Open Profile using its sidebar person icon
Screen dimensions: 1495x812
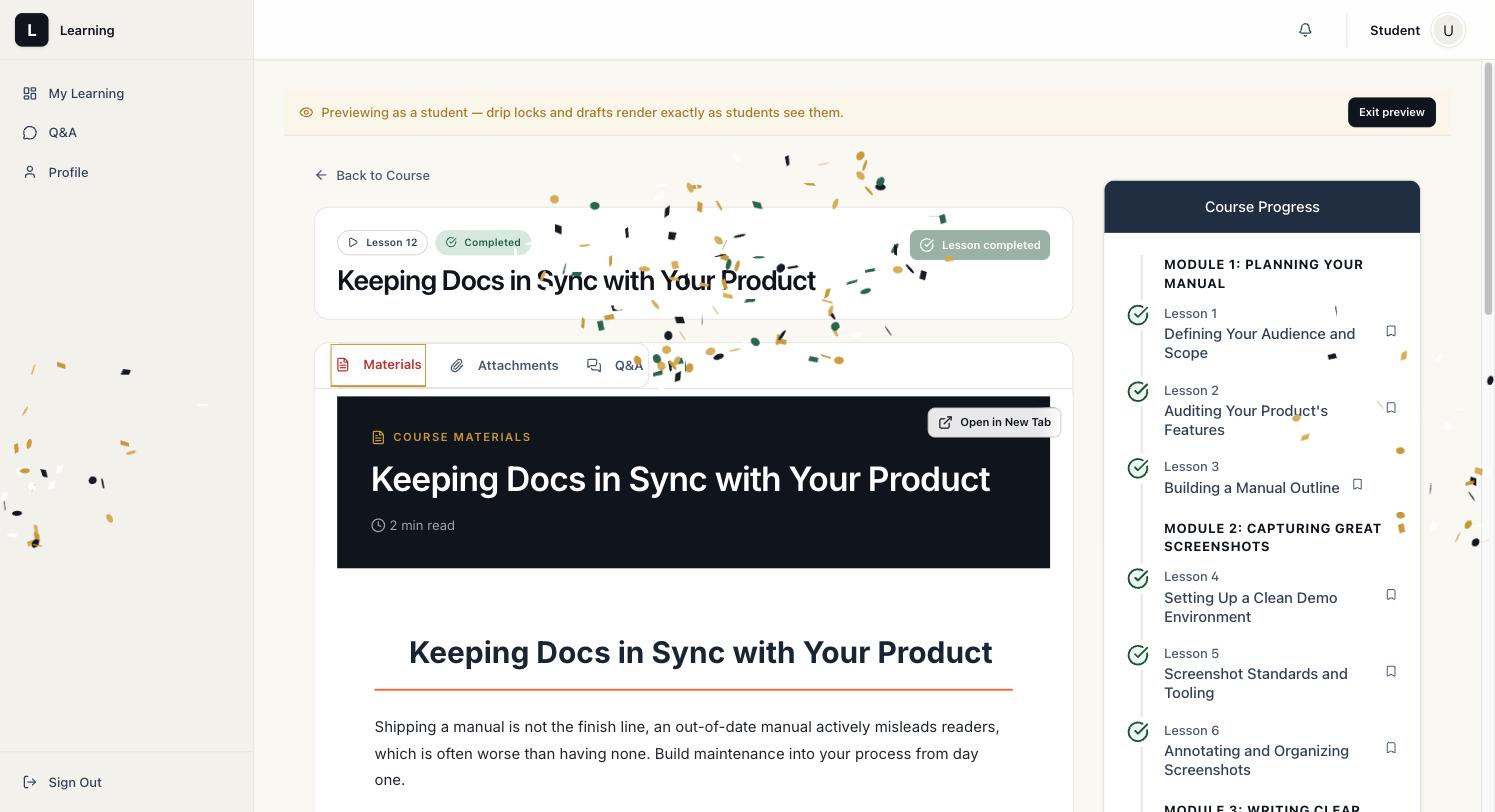click(x=30, y=172)
